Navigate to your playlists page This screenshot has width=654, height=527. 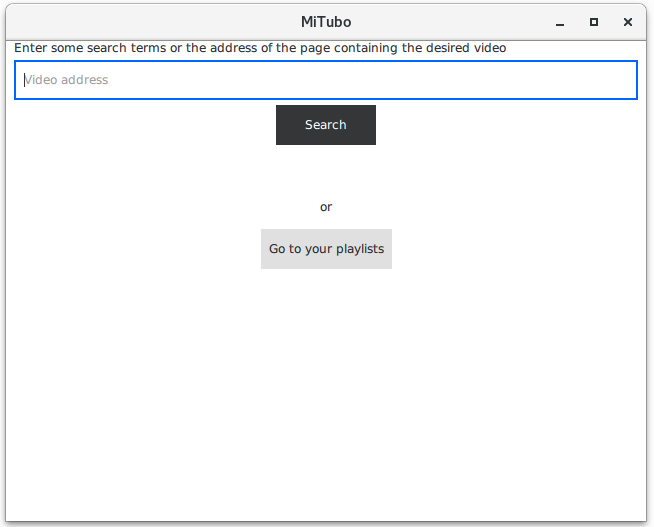(326, 249)
